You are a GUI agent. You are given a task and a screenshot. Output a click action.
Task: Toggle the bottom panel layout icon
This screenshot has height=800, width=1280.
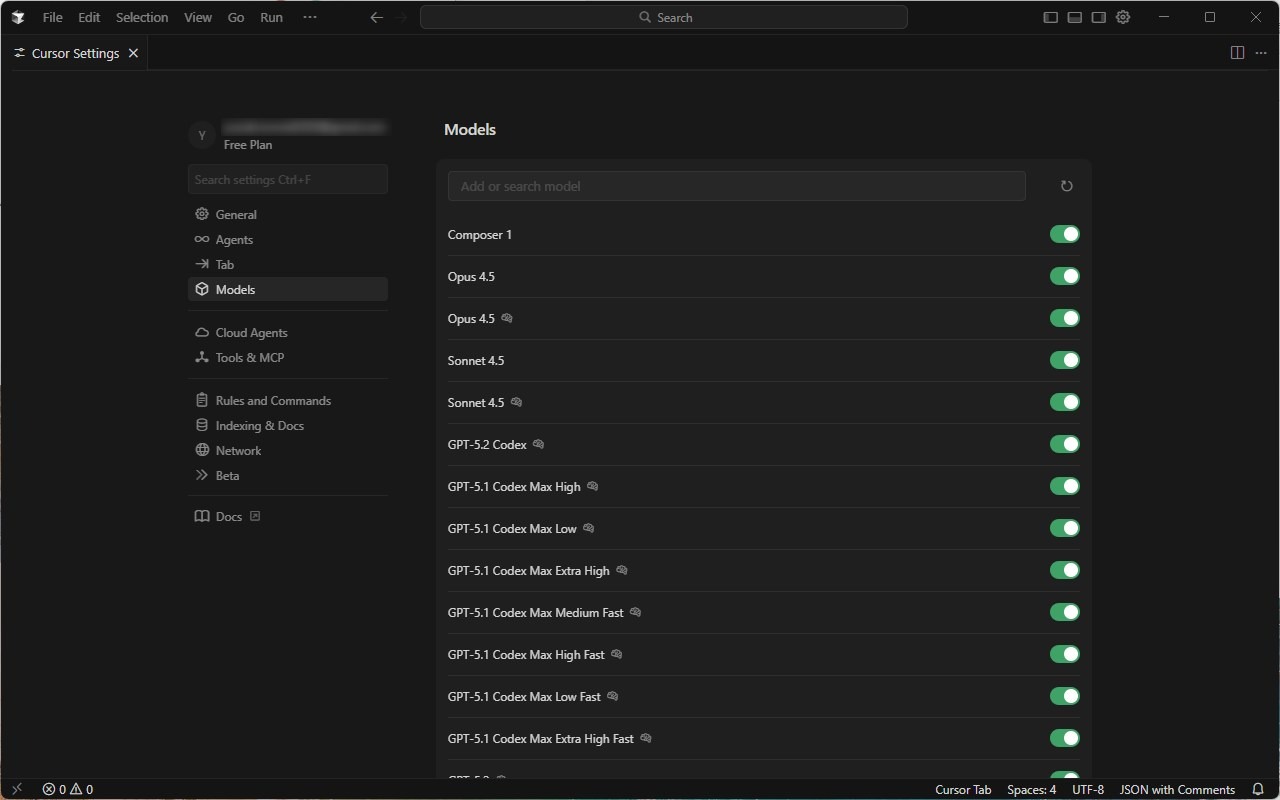pos(1074,17)
